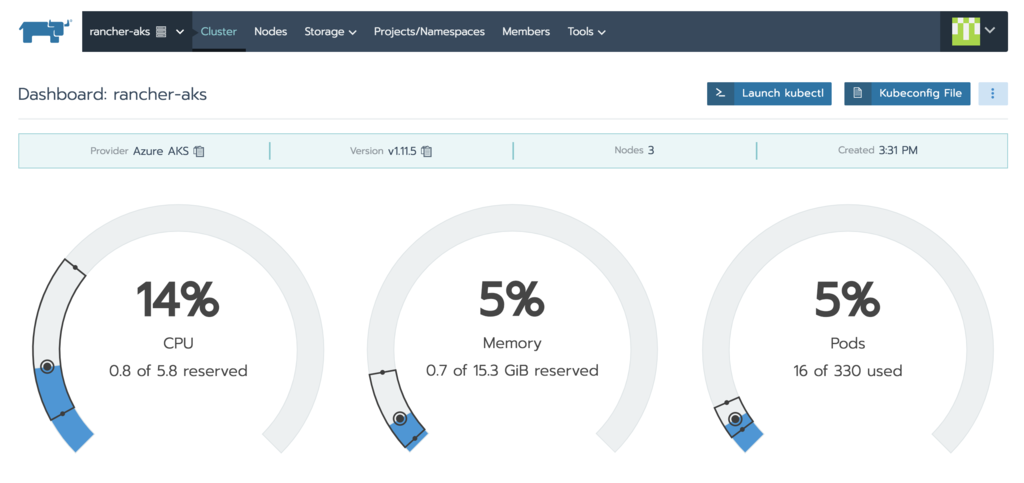Copy the v1.11.5 version to clipboard
The height and width of the screenshot is (483, 1024).
426,151
